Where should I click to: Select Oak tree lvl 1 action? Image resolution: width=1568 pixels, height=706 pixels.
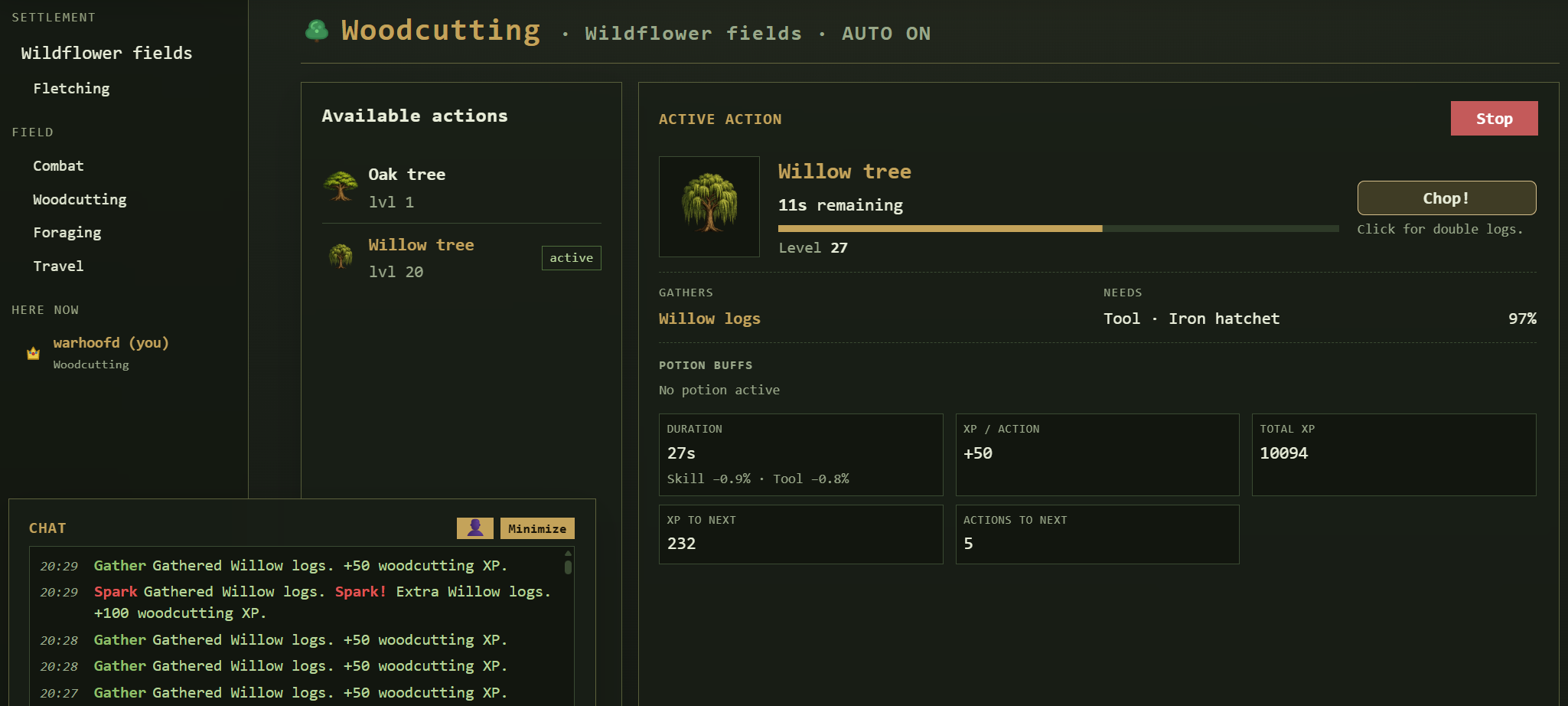click(461, 188)
